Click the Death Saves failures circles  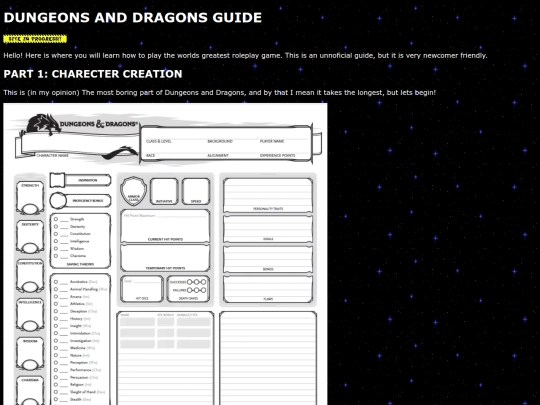(x=197, y=290)
